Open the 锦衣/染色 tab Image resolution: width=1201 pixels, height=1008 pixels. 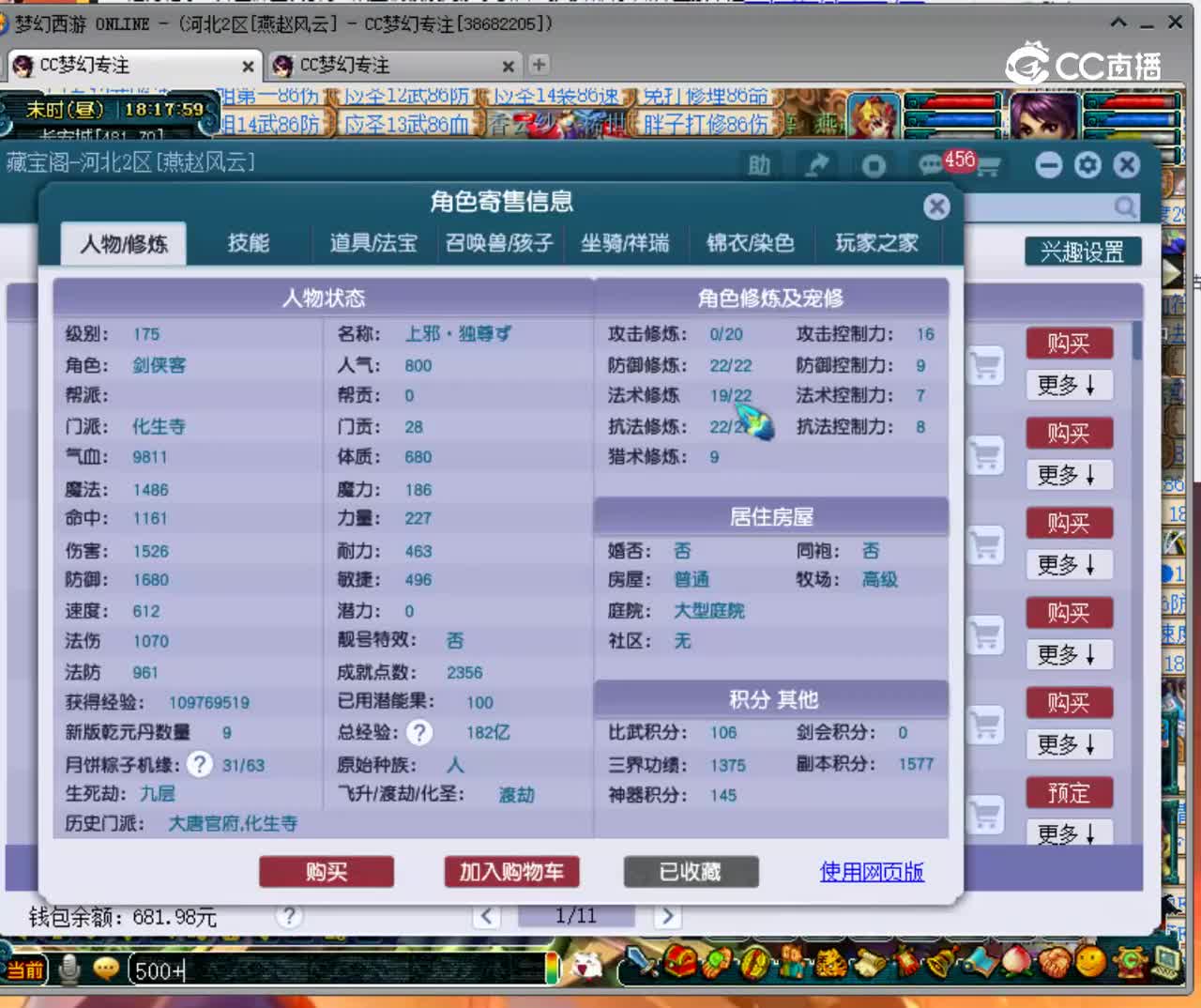(x=751, y=243)
